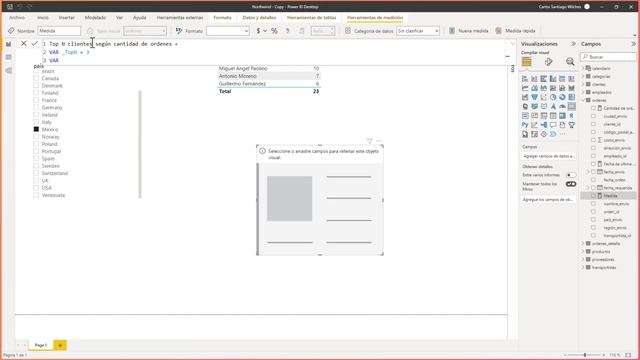Click the Buscar field search box
The height and width of the screenshot is (360, 640).
pyautogui.click(x=608, y=57)
